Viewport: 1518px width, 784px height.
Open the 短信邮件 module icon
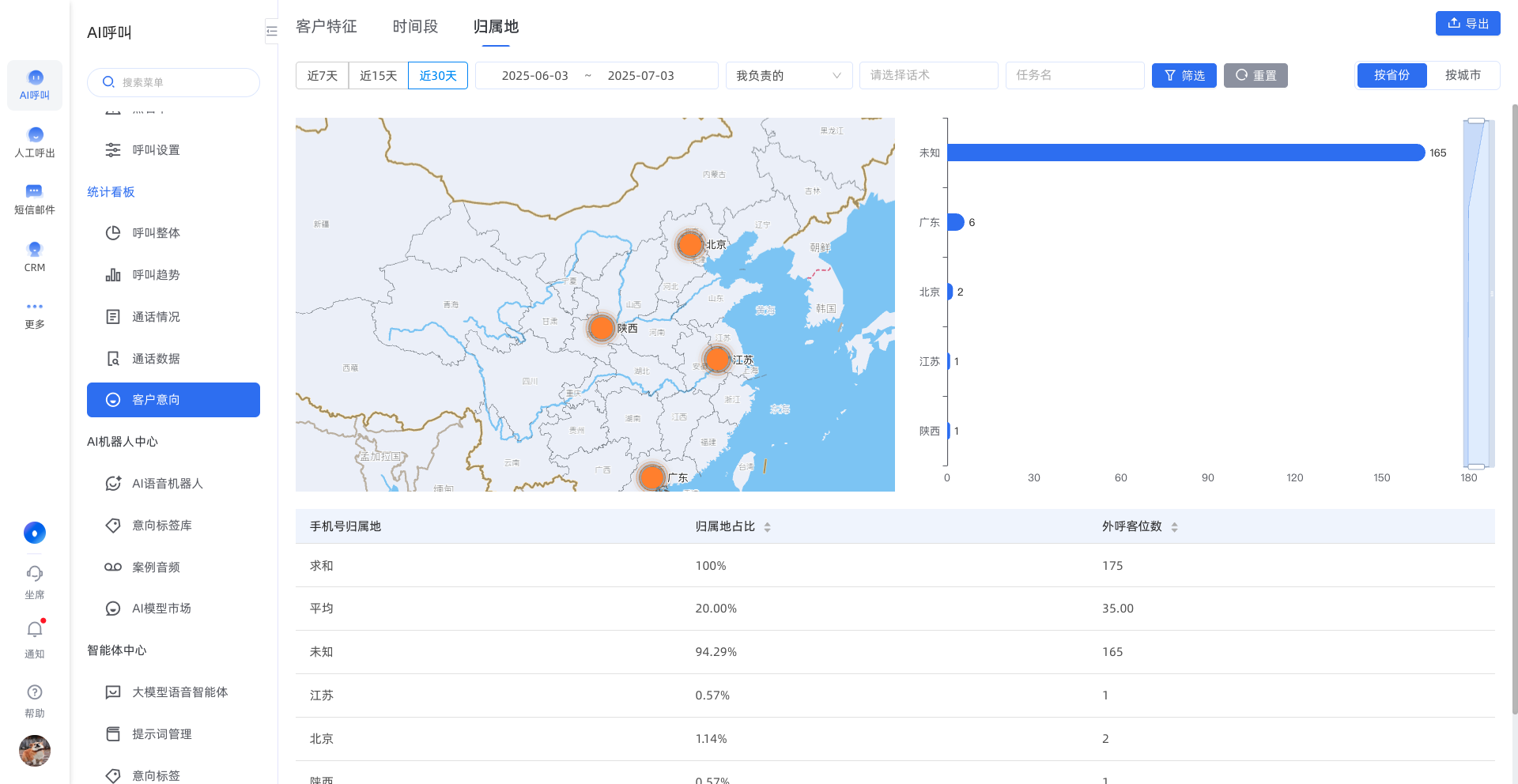pos(34,192)
